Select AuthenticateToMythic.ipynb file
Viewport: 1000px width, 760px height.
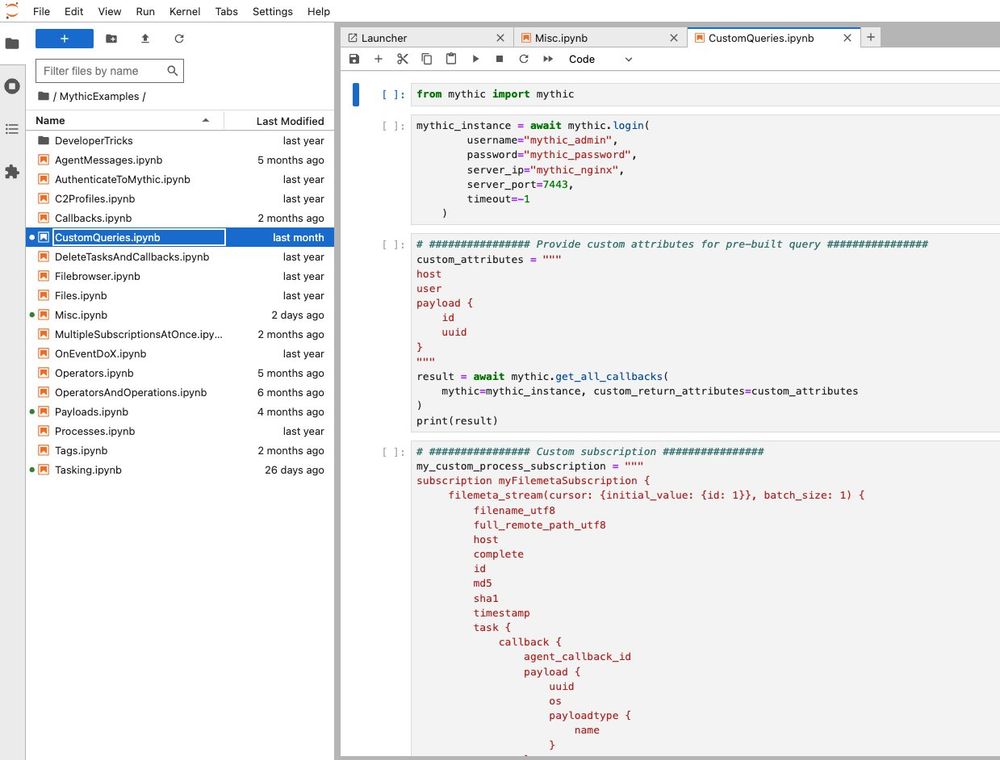coord(180,180)
